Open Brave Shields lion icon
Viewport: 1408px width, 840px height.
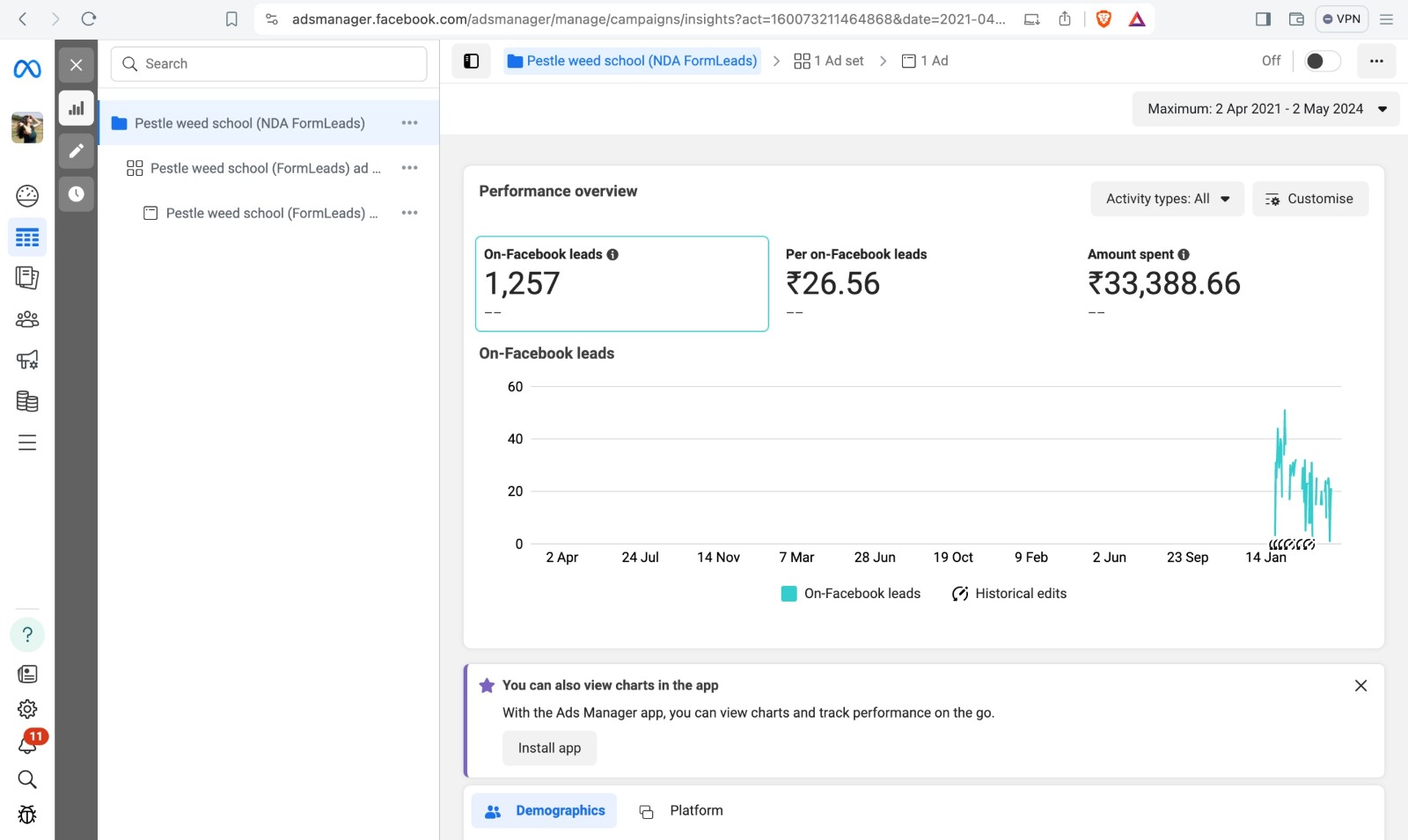(1104, 18)
